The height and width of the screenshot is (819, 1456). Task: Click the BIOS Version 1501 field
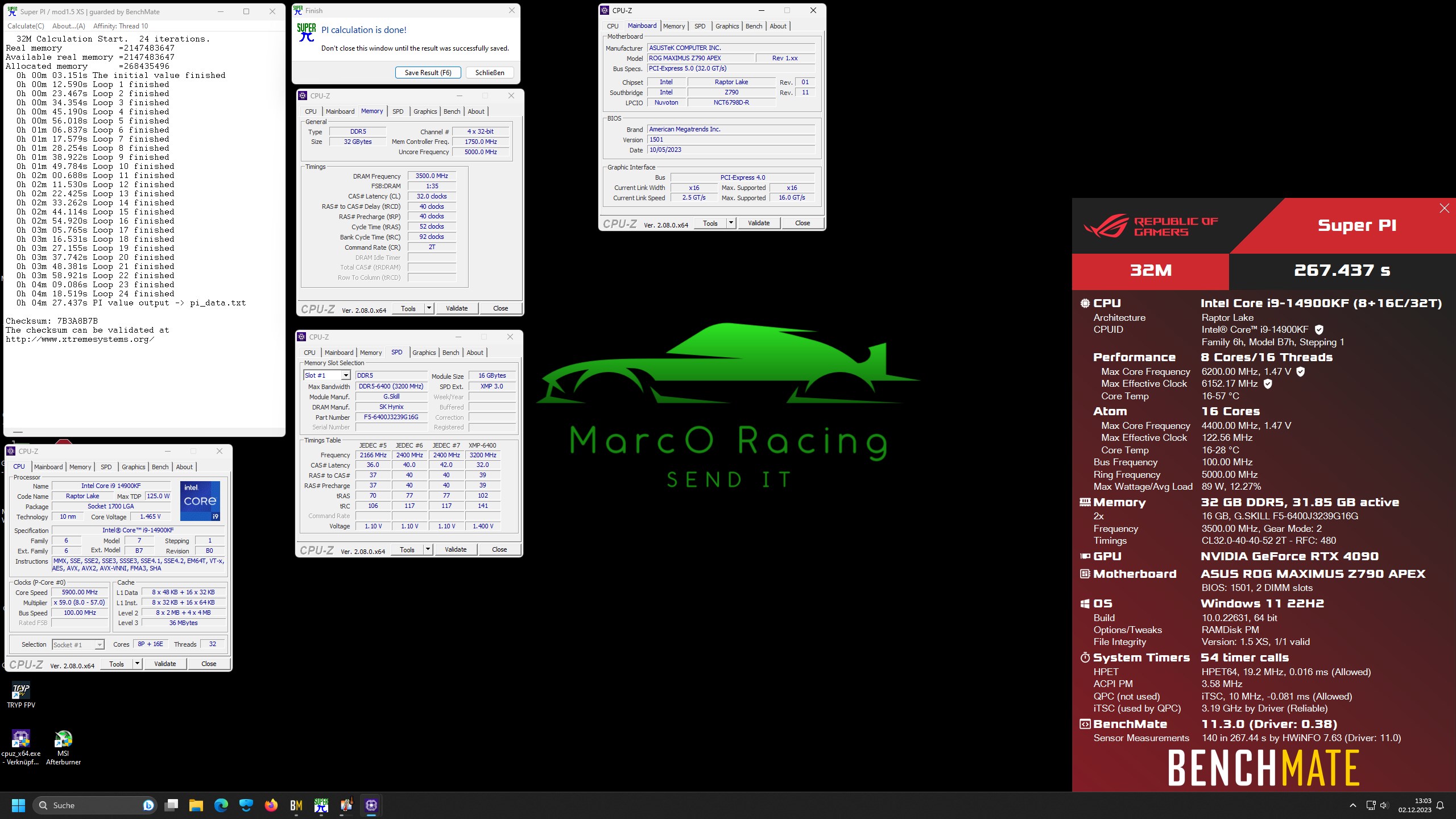[731, 140]
